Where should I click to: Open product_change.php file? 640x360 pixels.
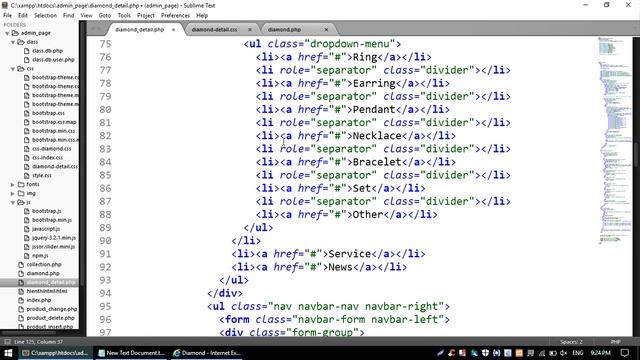tap(51, 309)
